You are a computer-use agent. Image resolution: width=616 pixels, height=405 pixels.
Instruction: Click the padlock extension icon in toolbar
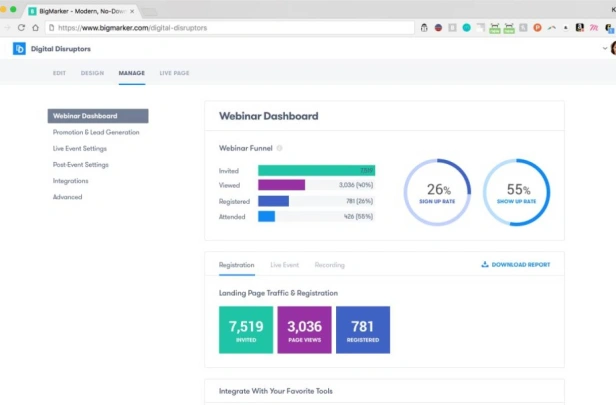point(424,27)
